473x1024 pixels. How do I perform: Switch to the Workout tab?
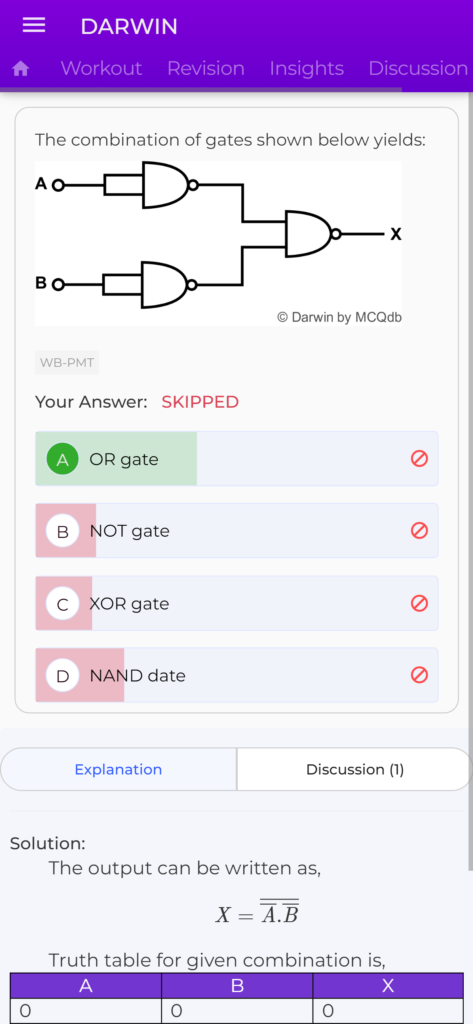click(x=101, y=69)
